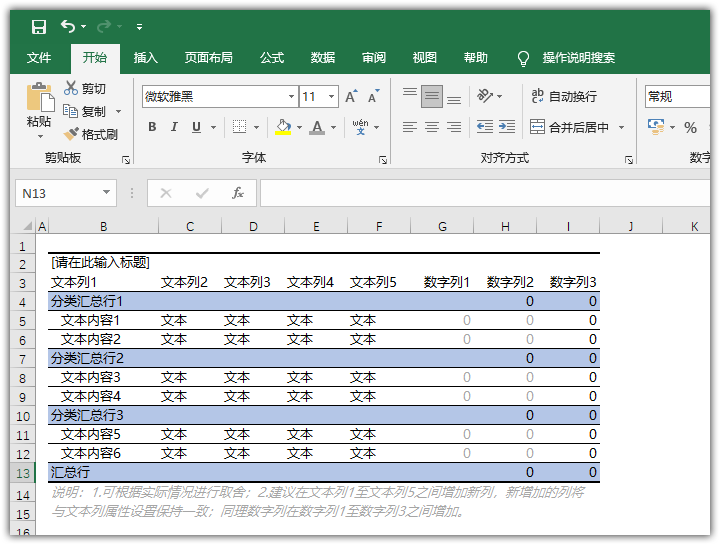Apply font color with the A icon
Viewport: 720px width, 545px height.
[x=317, y=127]
